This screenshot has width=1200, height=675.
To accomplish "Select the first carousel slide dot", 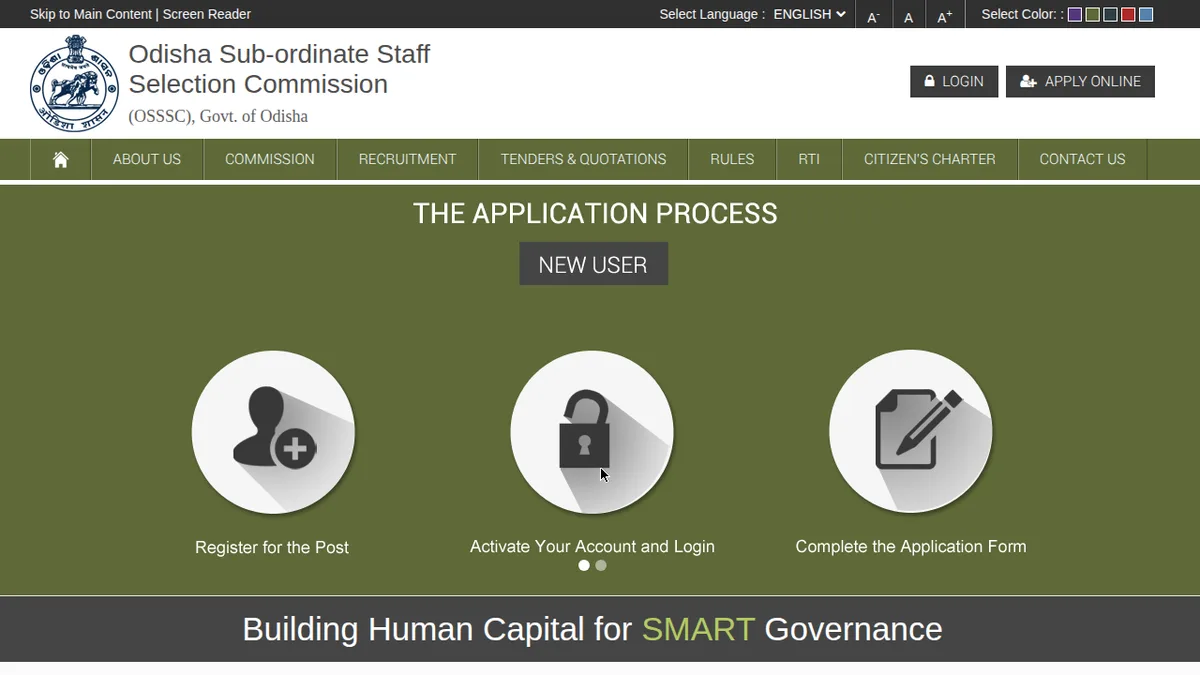I will point(584,565).
